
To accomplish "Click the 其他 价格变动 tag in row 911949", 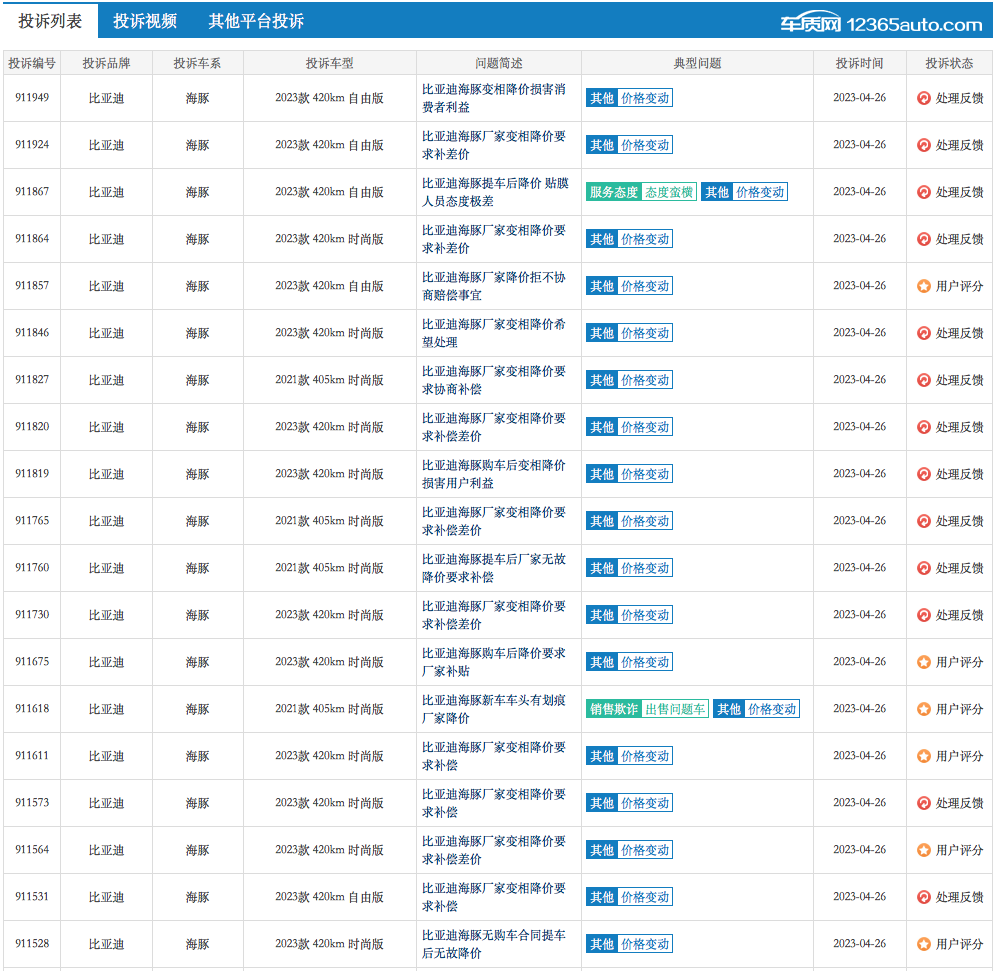I will [x=629, y=98].
